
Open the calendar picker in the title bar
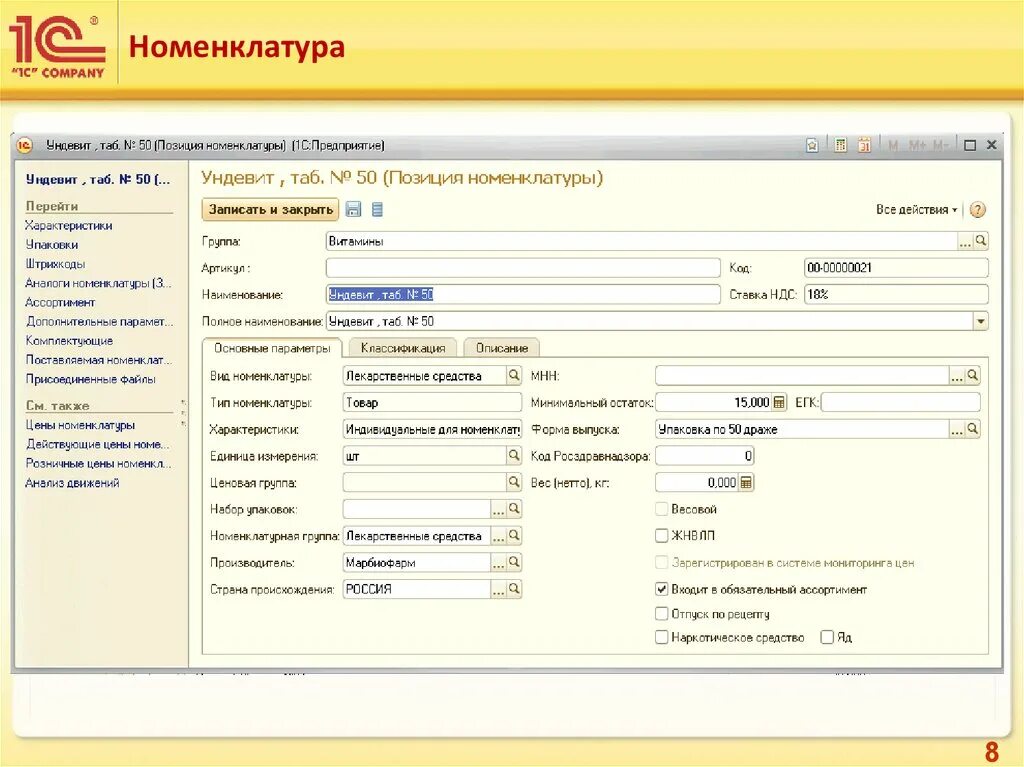click(863, 145)
